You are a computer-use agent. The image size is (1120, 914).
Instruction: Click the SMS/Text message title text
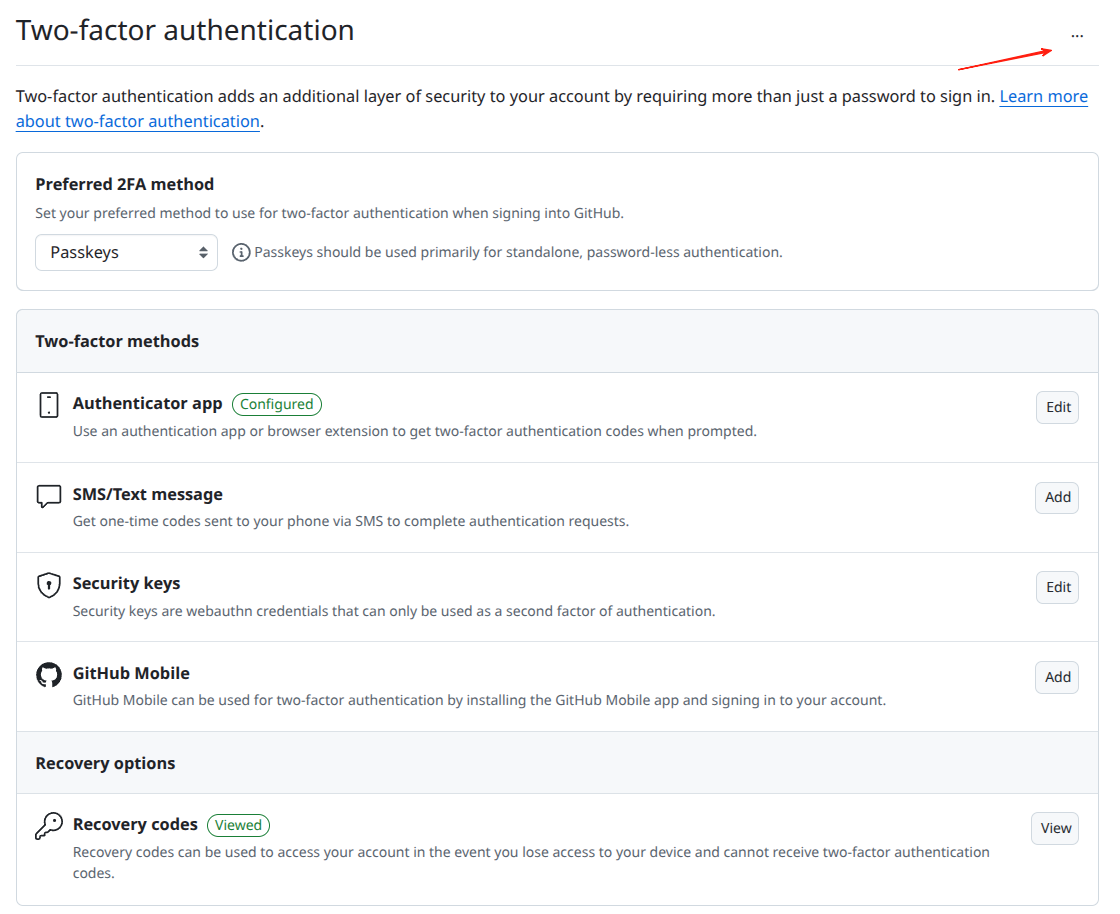[x=148, y=494]
